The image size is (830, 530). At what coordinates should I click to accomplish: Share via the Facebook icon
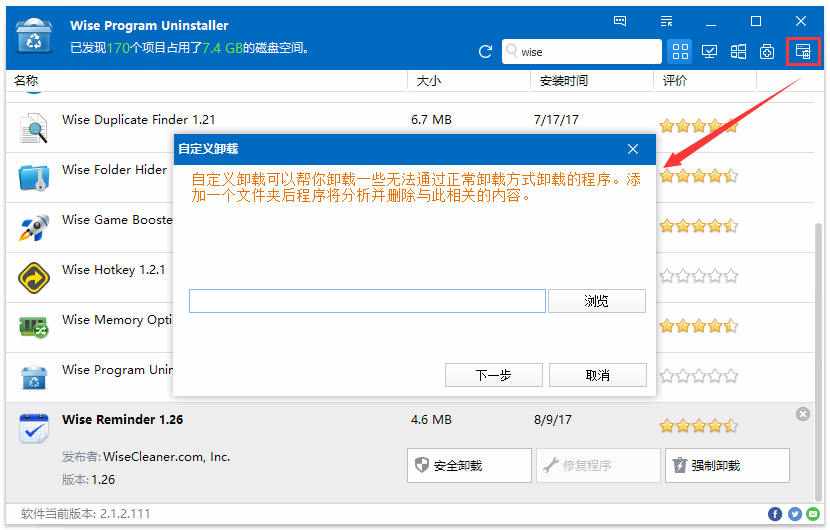775,514
